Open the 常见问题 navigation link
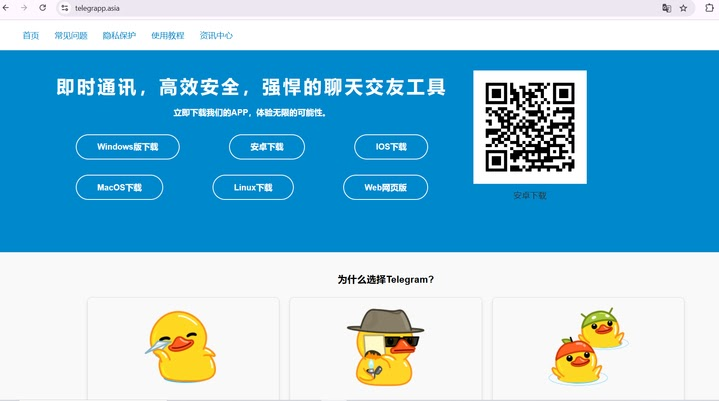719x401 pixels. tap(71, 35)
